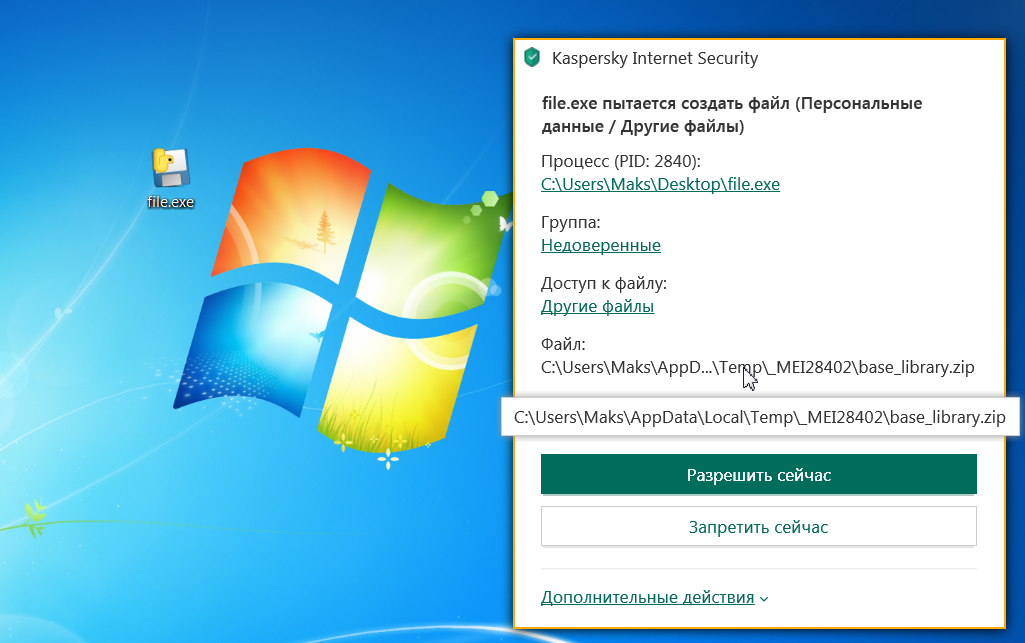Open the Недоверенные group link
The width and height of the screenshot is (1025, 643).
(x=601, y=245)
